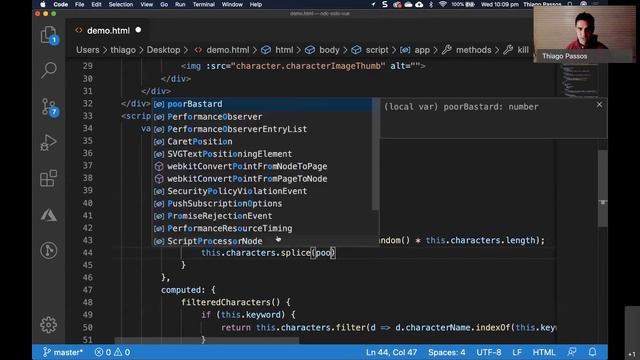Open Run and Debug view icon
Screen dimensions: 640x360
pyautogui.click(x=49, y=143)
